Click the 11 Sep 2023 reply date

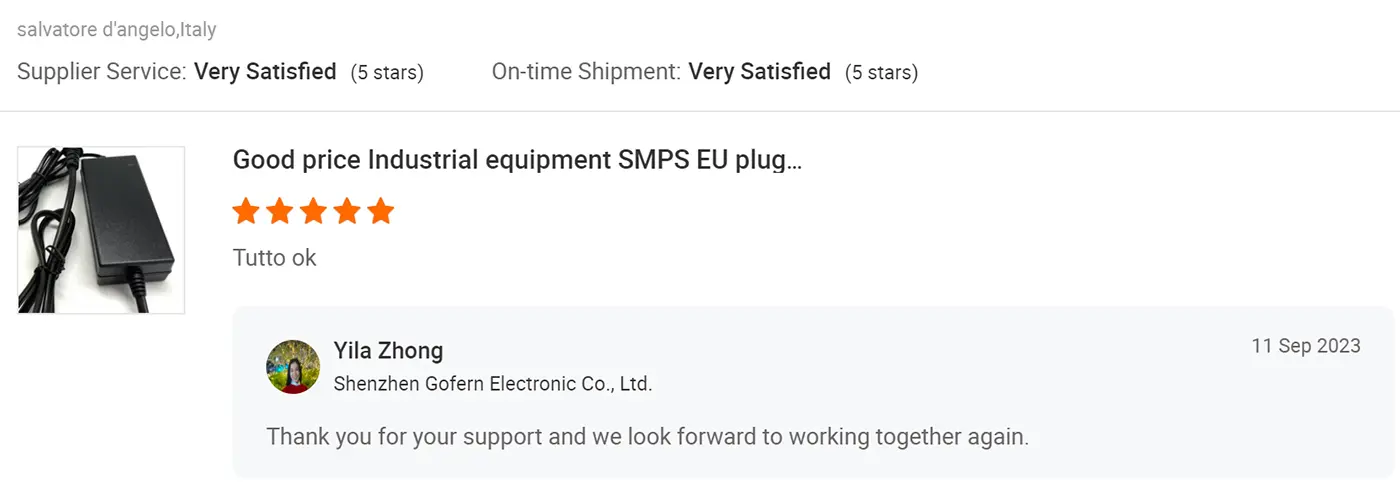1305,346
